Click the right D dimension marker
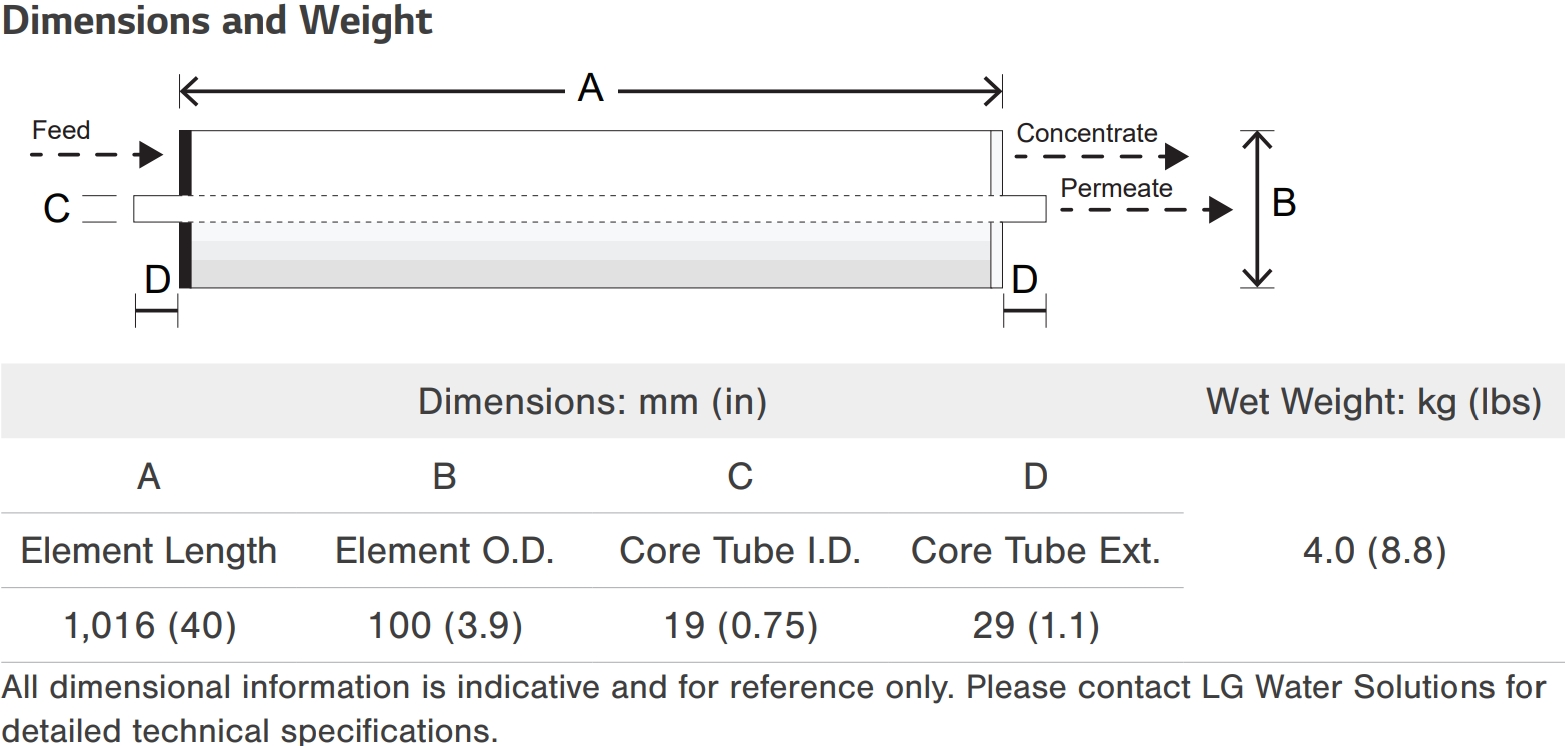The height and width of the screenshot is (746, 1565). (x=1024, y=311)
